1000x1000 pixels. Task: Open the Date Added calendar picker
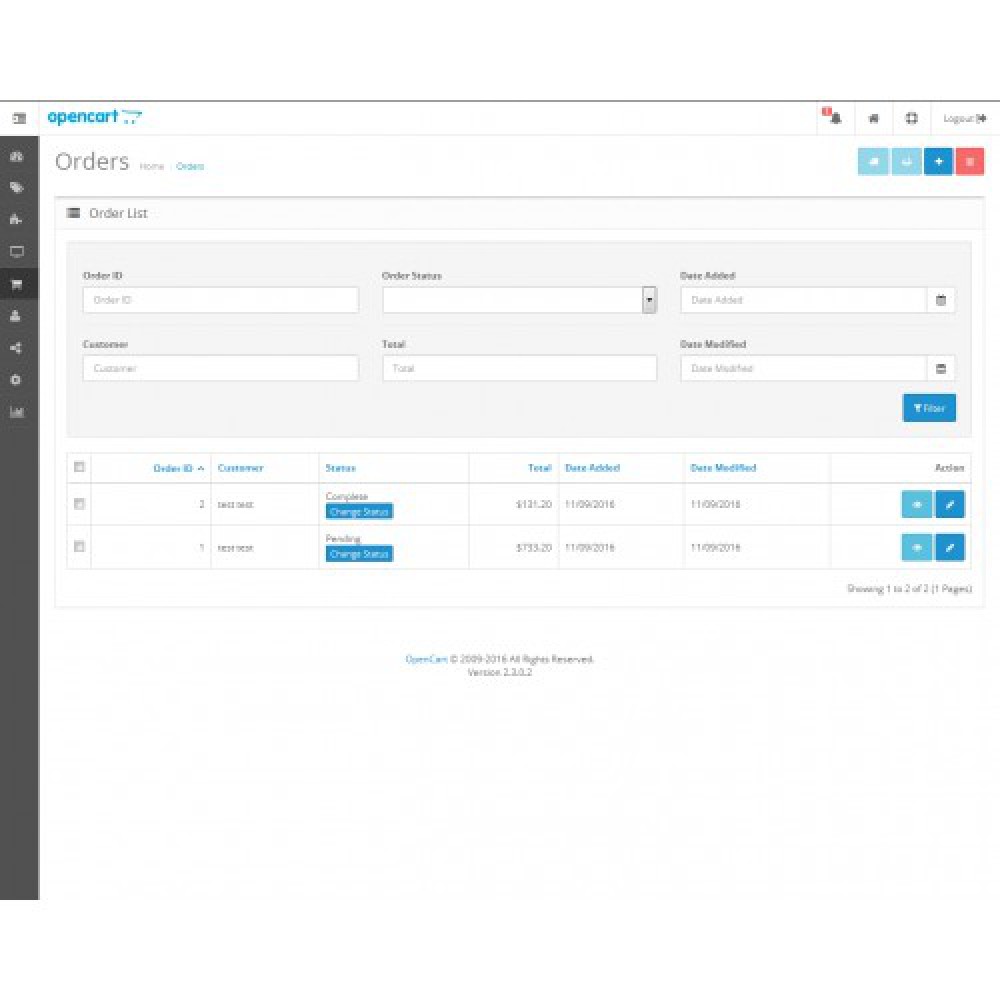(x=940, y=299)
